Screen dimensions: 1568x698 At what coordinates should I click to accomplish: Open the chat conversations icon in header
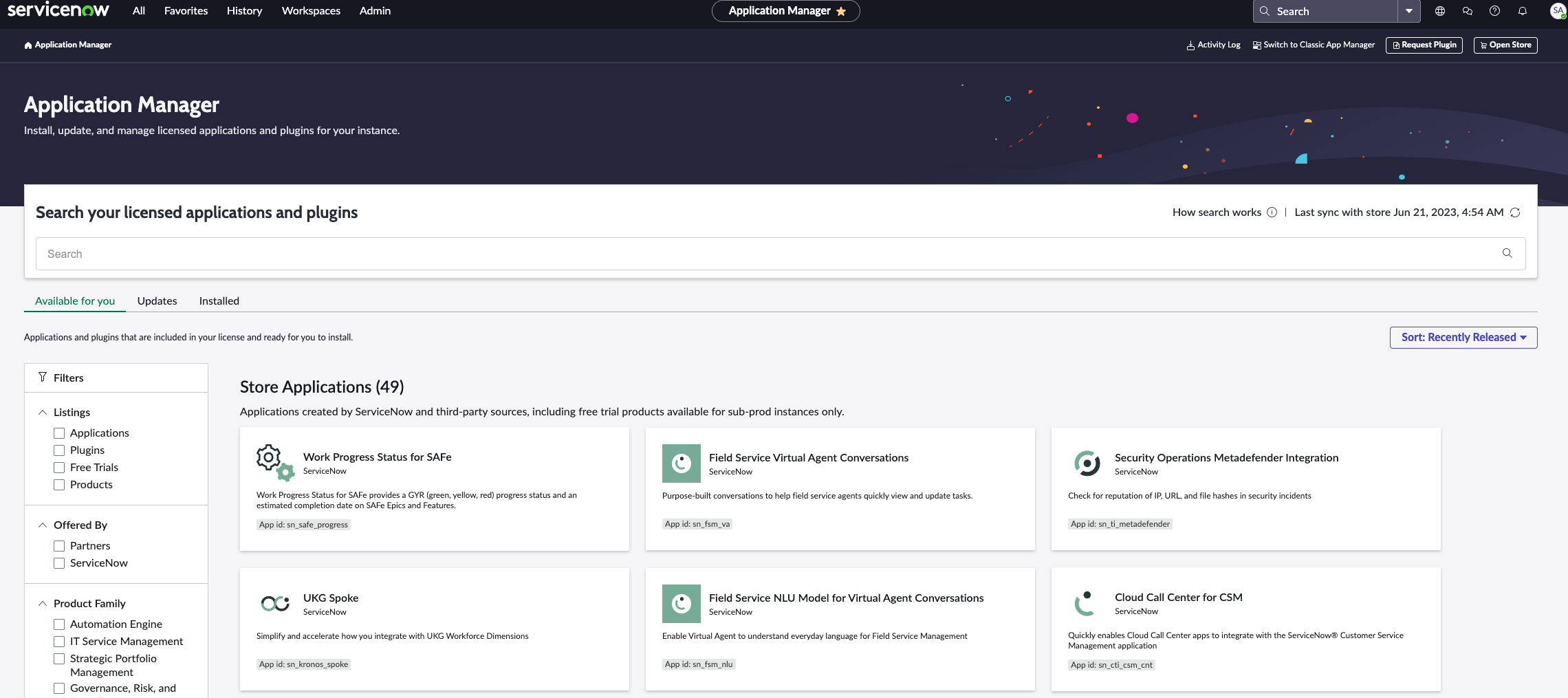pyautogui.click(x=1468, y=11)
